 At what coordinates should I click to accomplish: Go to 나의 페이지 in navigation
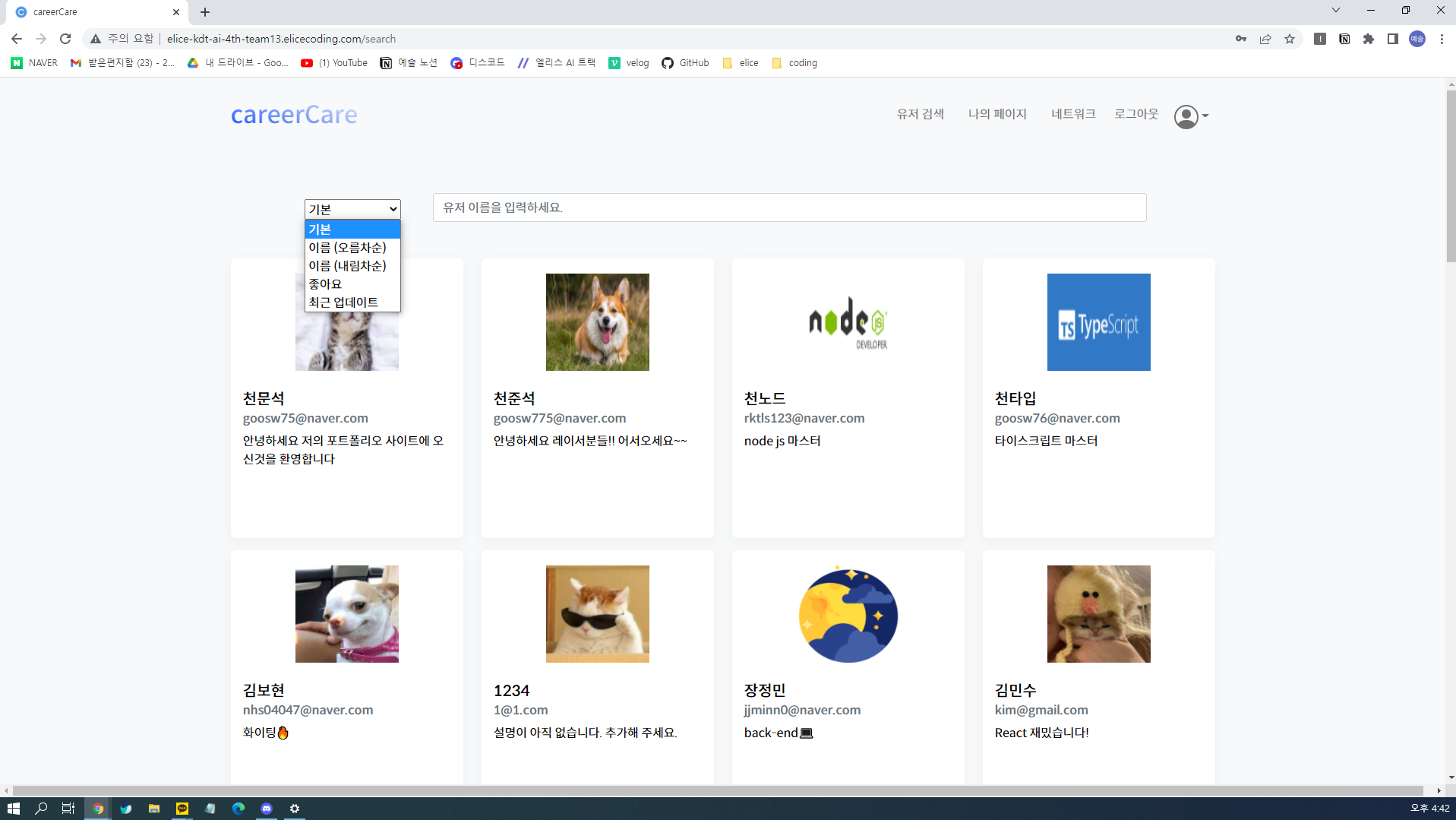coord(996,114)
